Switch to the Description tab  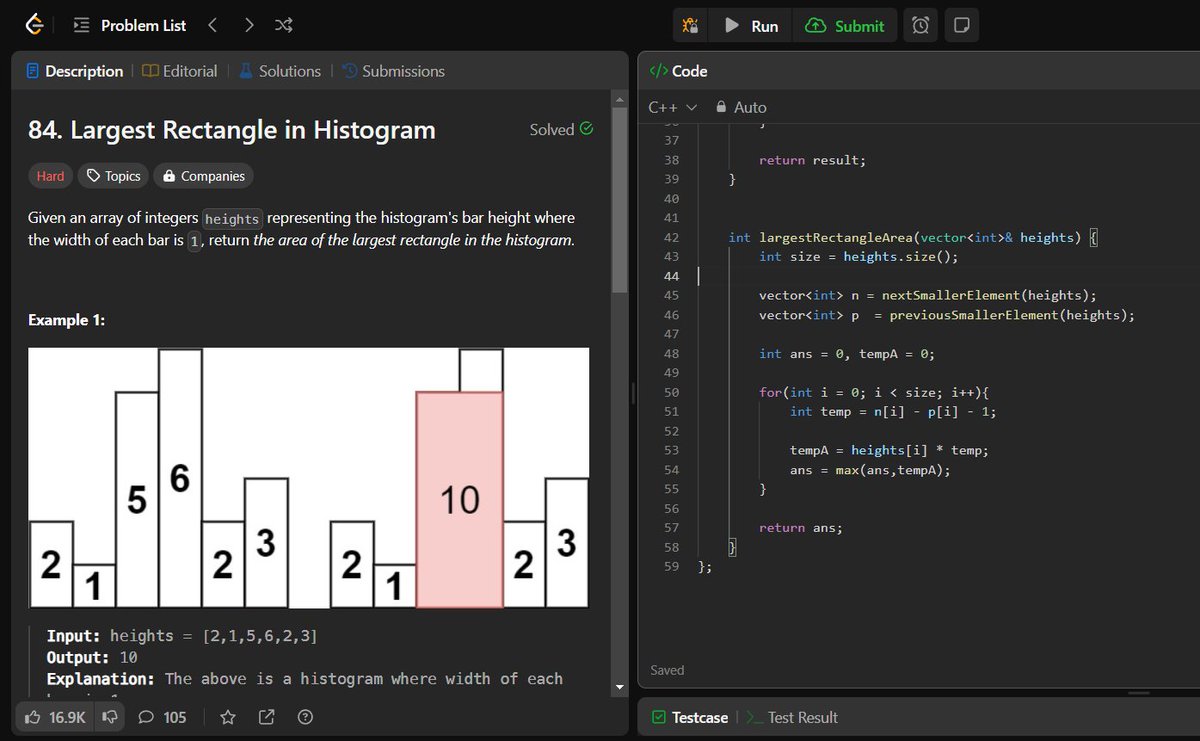(75, 71)
